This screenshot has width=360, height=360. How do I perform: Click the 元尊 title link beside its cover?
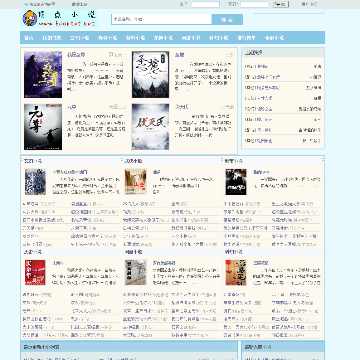72,107
